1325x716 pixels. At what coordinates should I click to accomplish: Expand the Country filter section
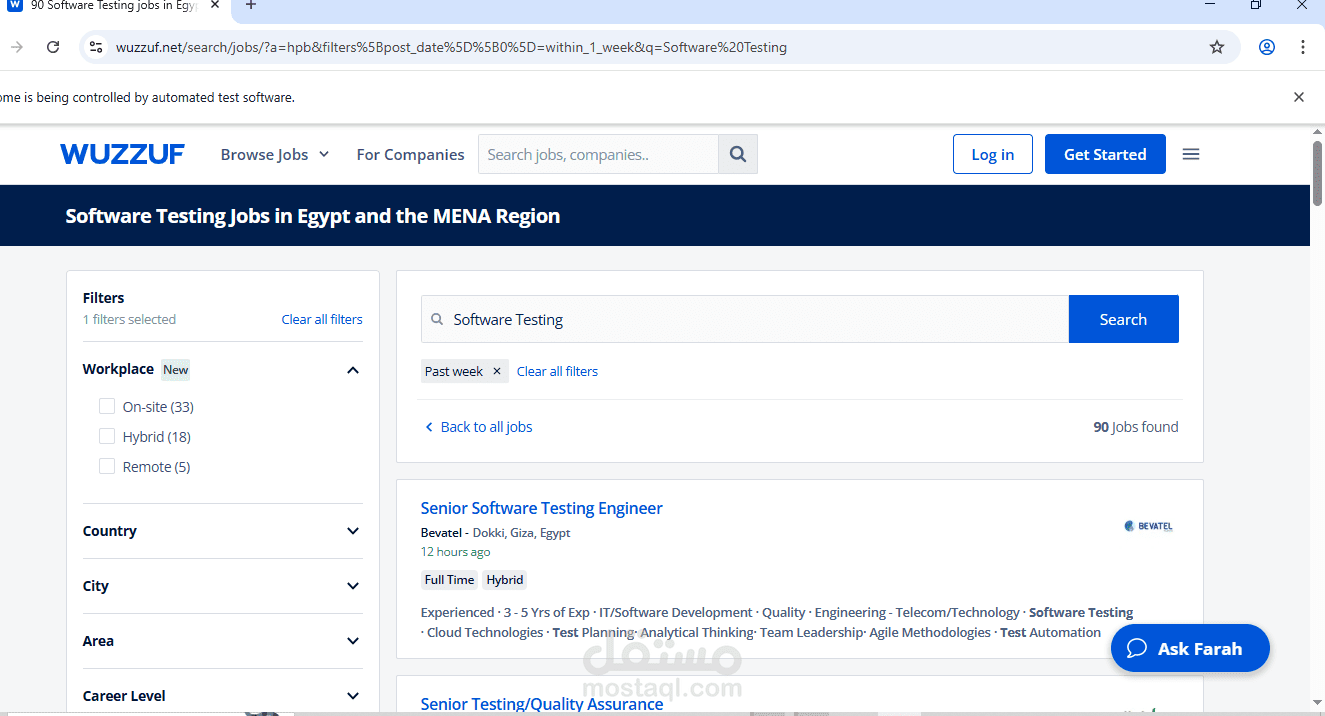coord(352,531)
